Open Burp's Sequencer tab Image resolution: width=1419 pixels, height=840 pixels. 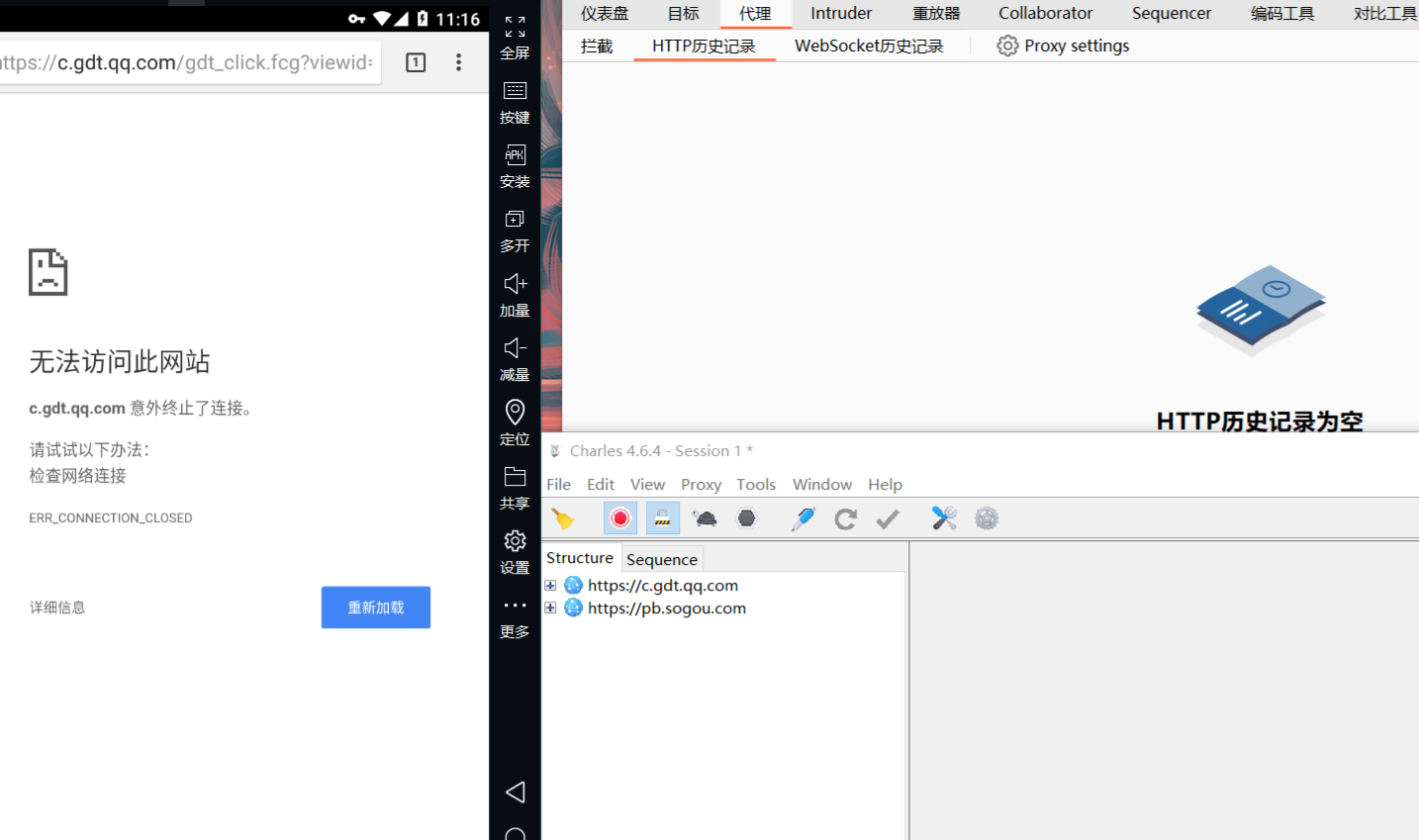[1172, 14]
